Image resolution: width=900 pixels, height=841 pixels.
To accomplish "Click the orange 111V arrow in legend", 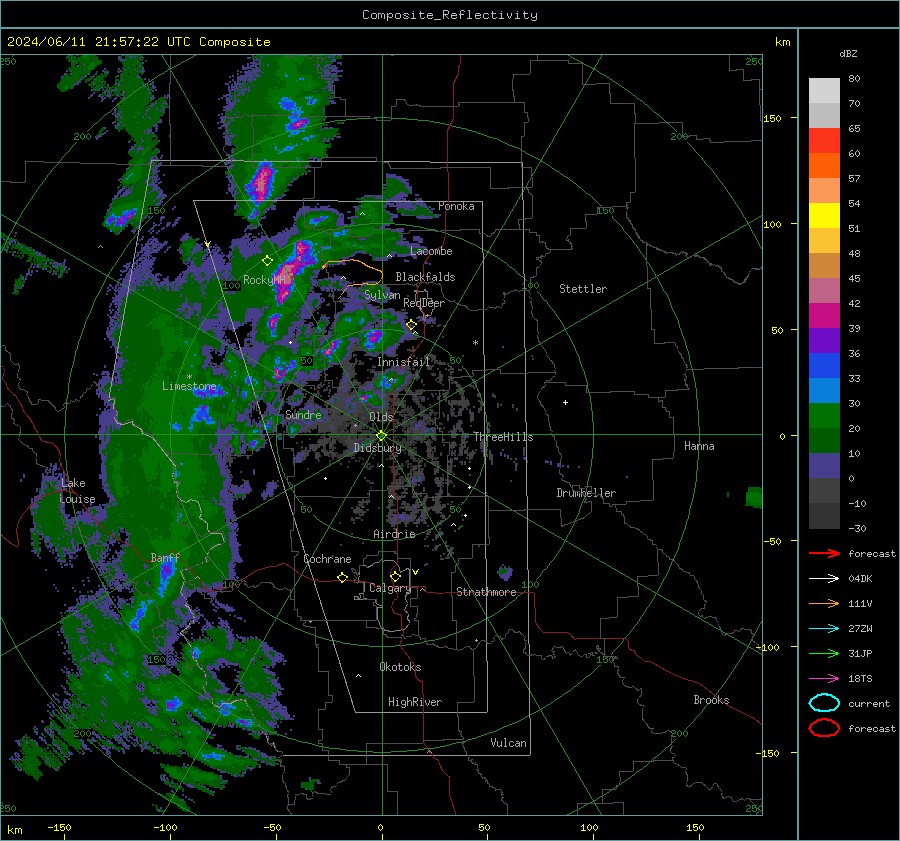I will [824, 603].
